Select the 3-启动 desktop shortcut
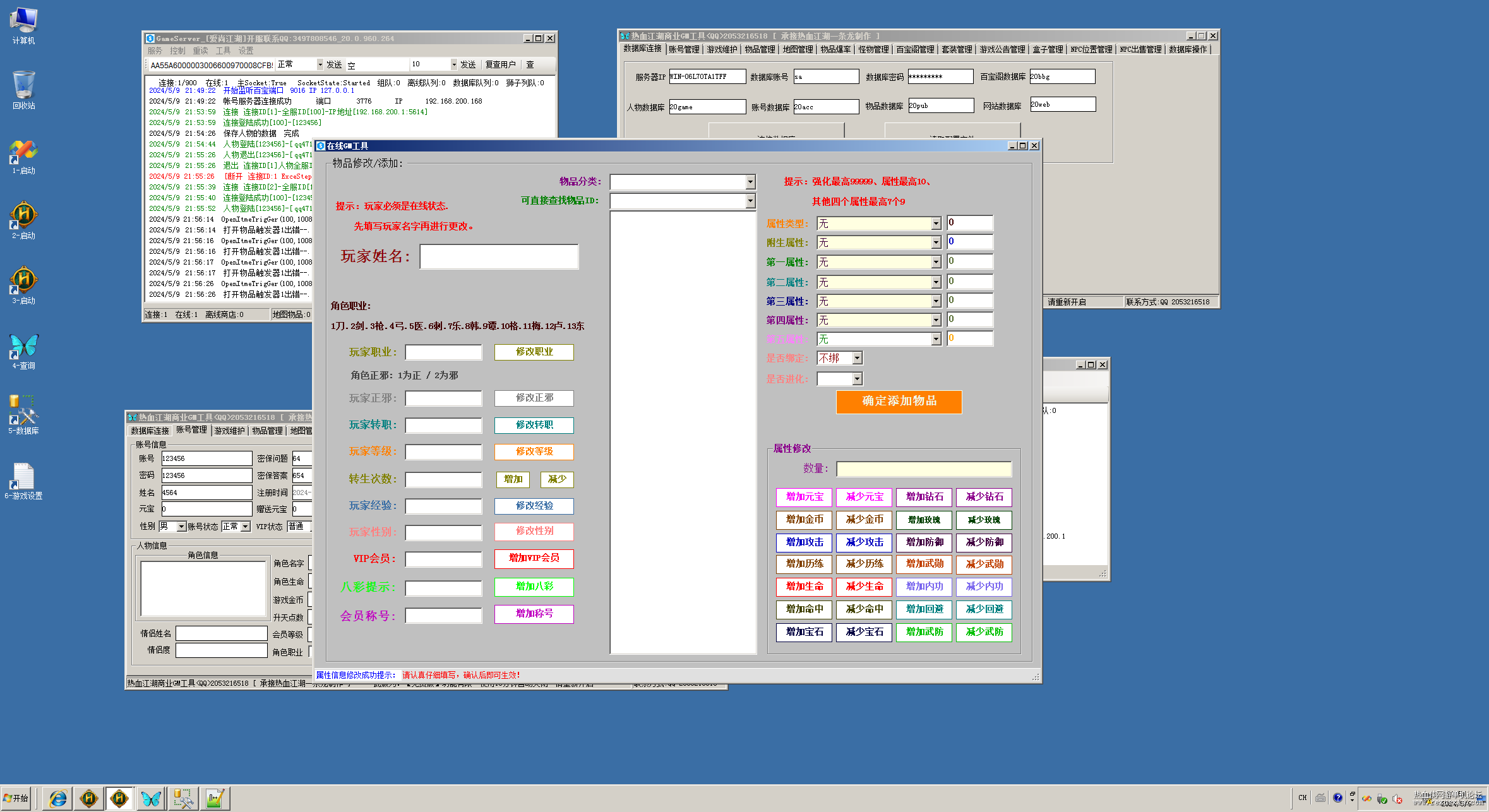The width and height of the screenshot is (1489, 812). click(x=24, y=286)
